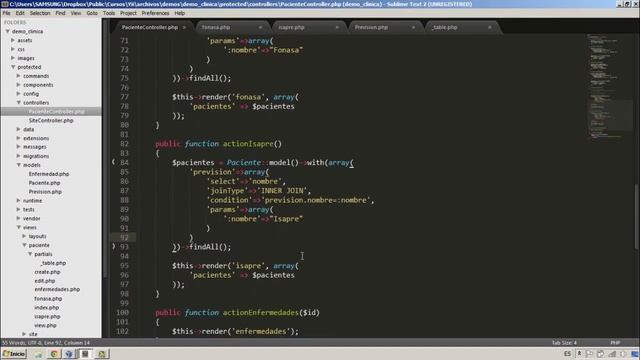This screenshot has width=640, height=360.
Task: Click the Sublime Text taskbar button
Action: coord(85,354)
